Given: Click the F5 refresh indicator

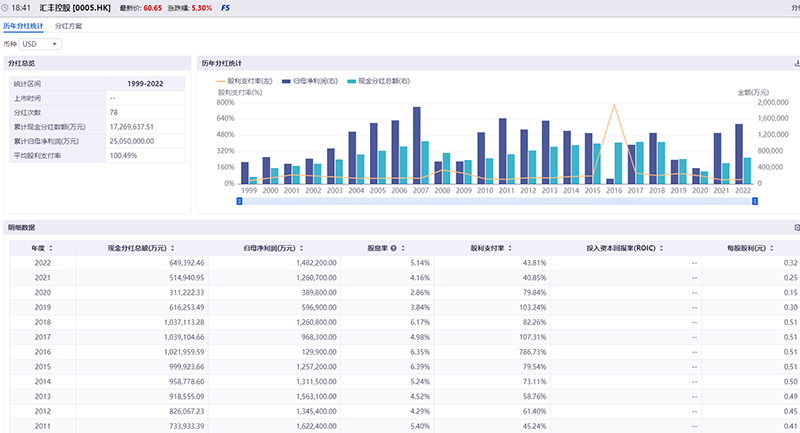Looking at the screenshot, I should coord(224,7).
